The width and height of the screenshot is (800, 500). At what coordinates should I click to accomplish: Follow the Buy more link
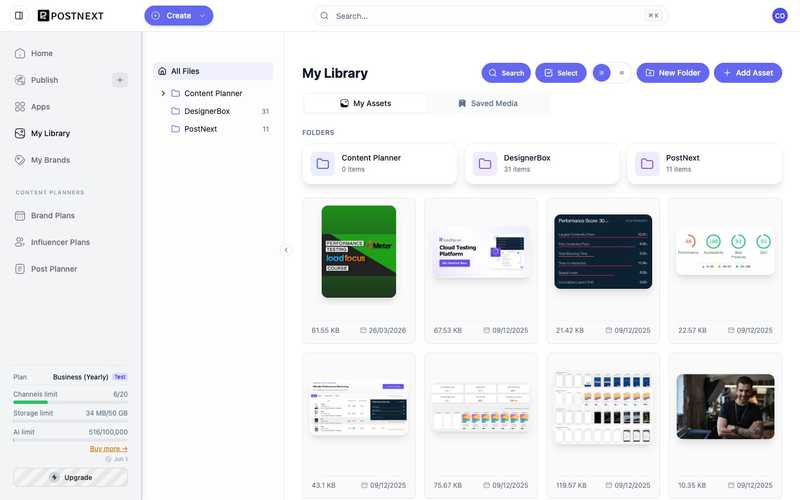click(x=109, y=448)
